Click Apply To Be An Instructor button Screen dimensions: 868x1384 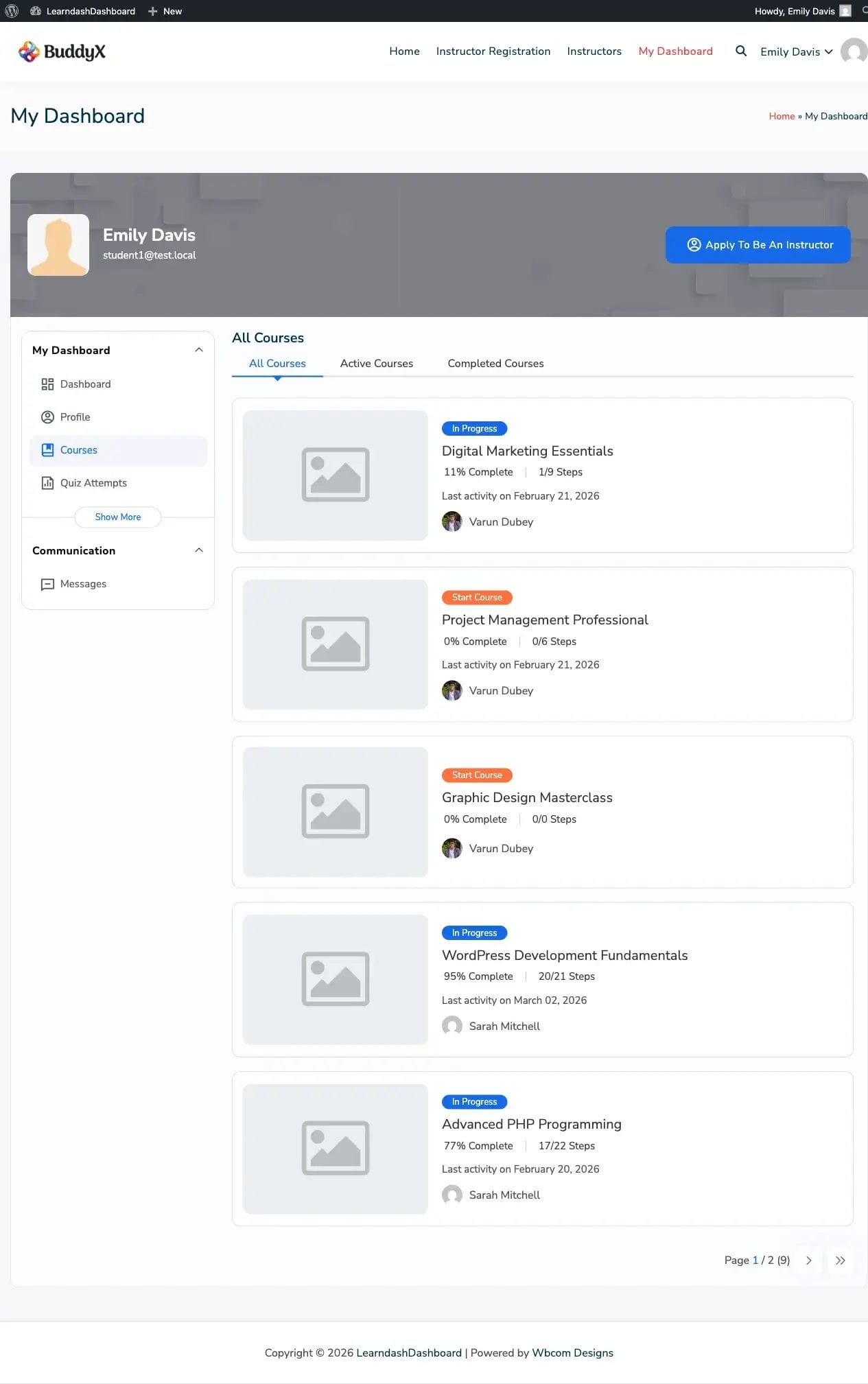tap(758, 245)
